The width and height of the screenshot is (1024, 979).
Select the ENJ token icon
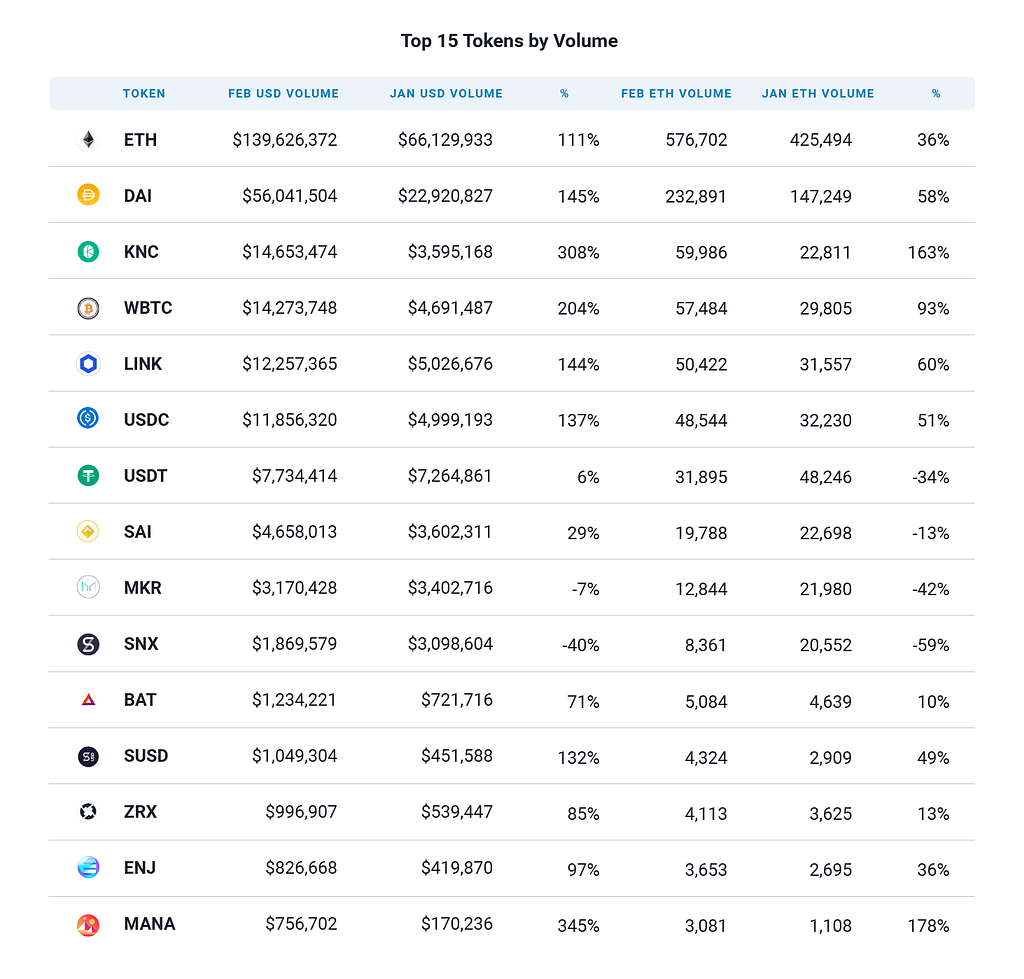tap(88, 867)
